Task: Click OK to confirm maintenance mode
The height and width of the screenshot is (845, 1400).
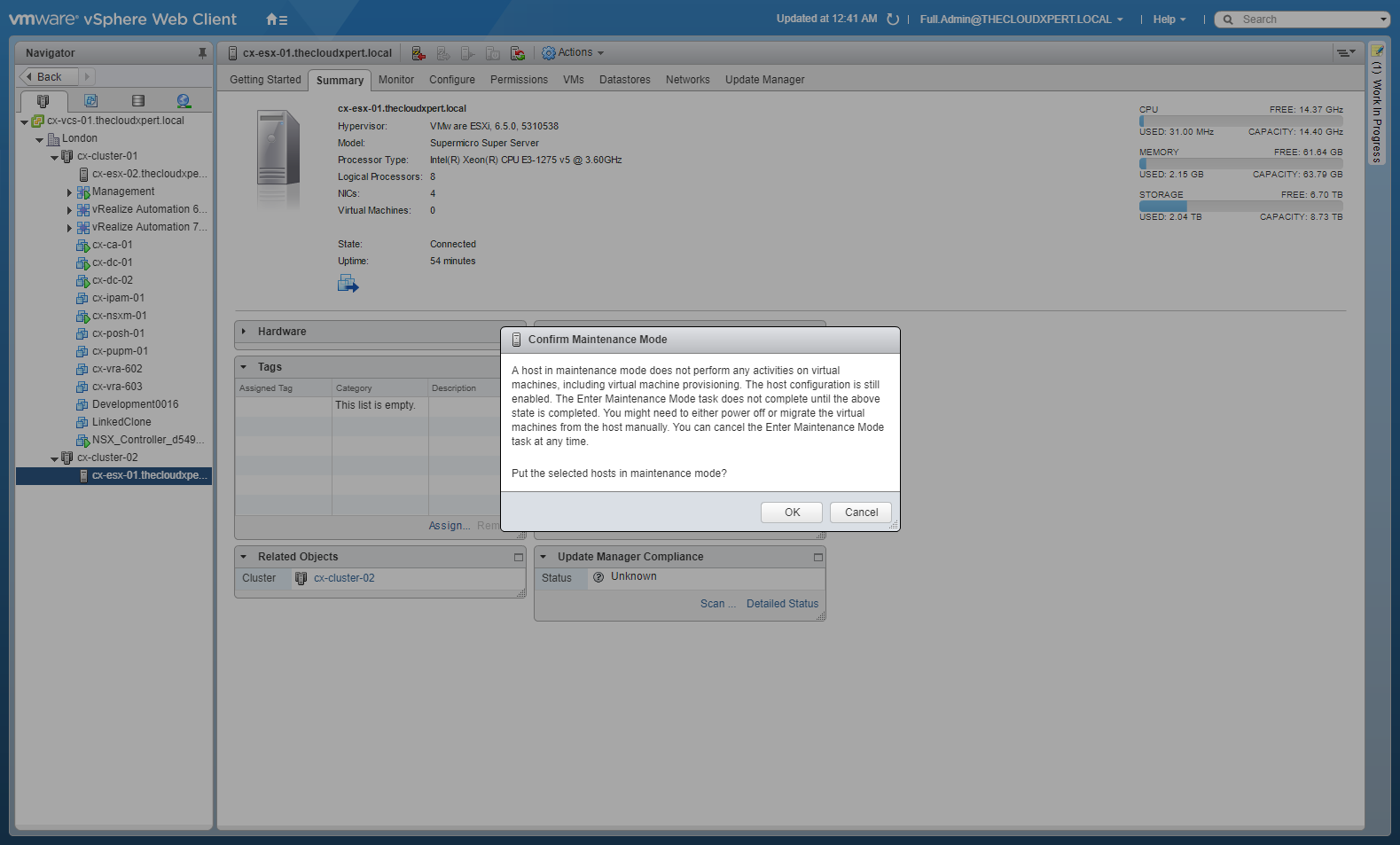Action: point(791,512)
